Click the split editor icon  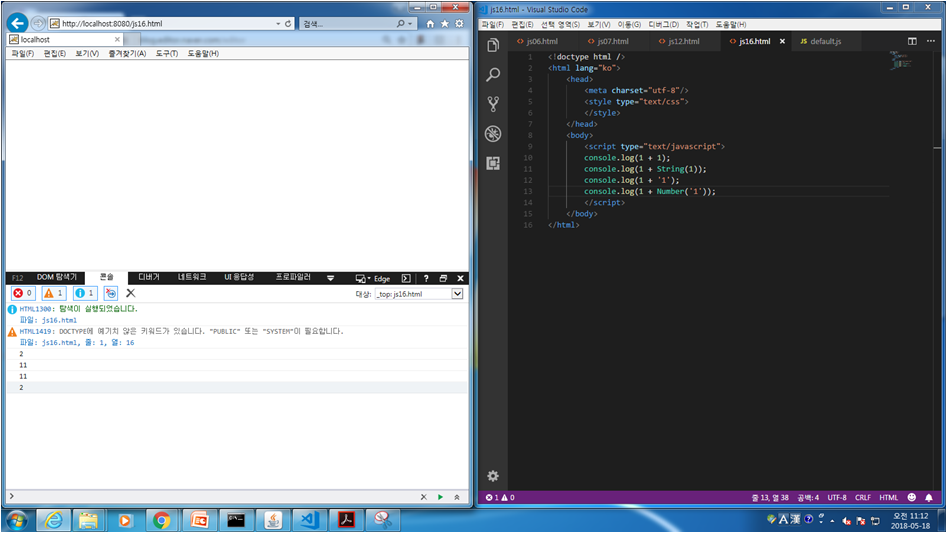(x=912, y=41)
